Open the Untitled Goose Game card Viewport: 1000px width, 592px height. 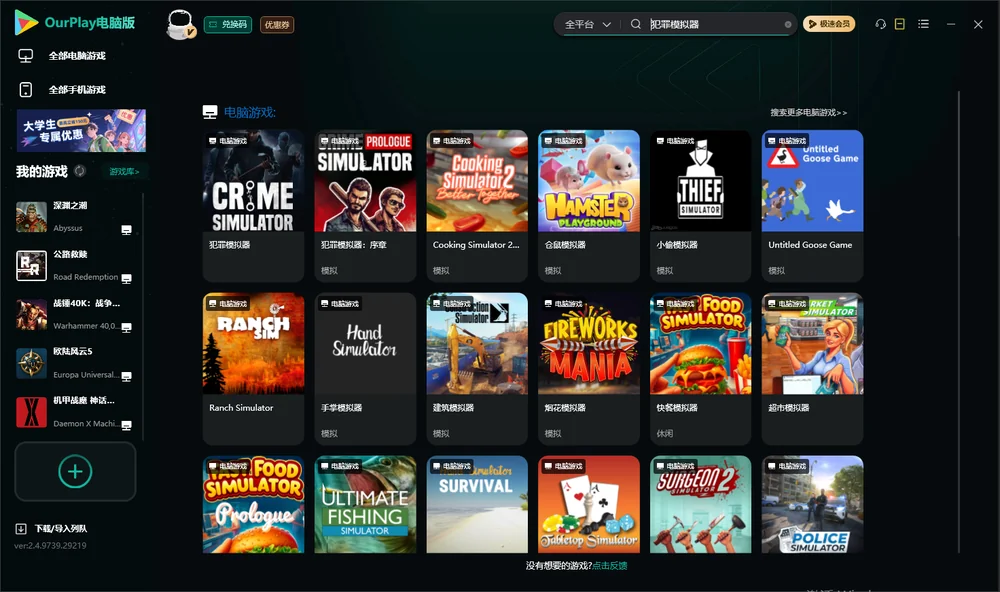tap(812, 205)
